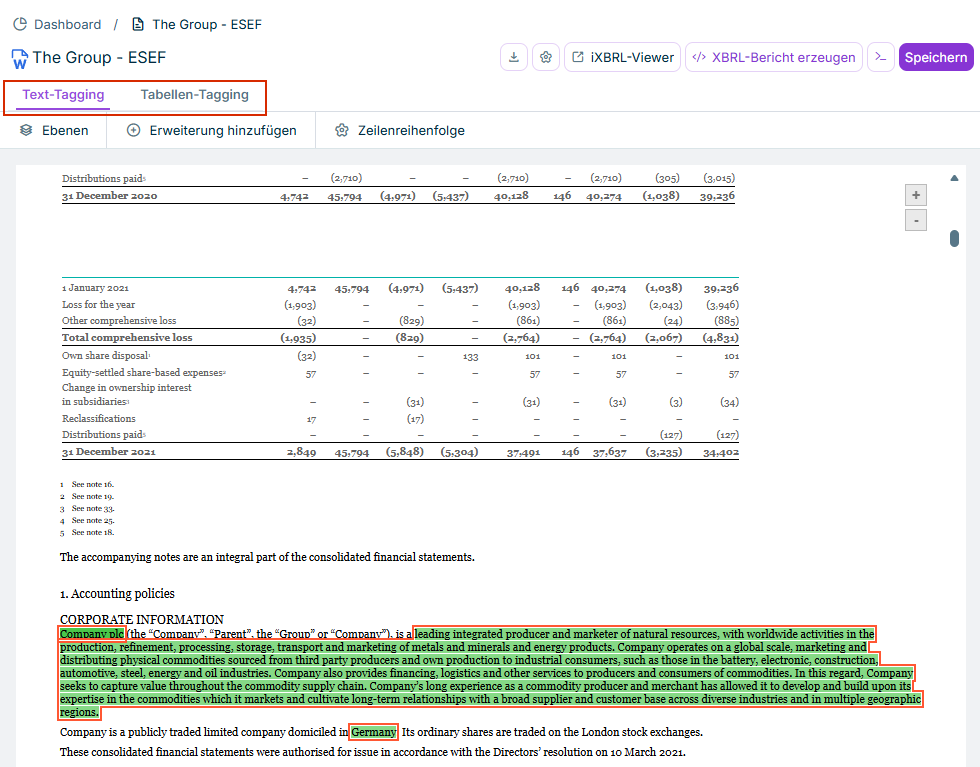Select the W logo beside The Group - ESEF

click(18, 59)
